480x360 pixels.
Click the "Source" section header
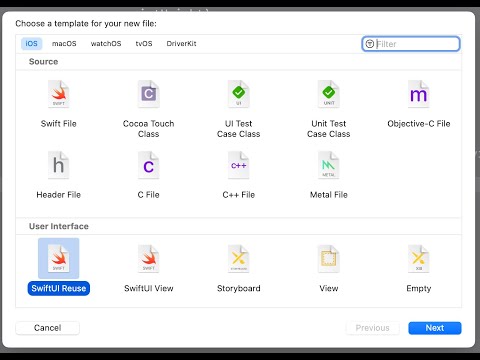point(43,62)
